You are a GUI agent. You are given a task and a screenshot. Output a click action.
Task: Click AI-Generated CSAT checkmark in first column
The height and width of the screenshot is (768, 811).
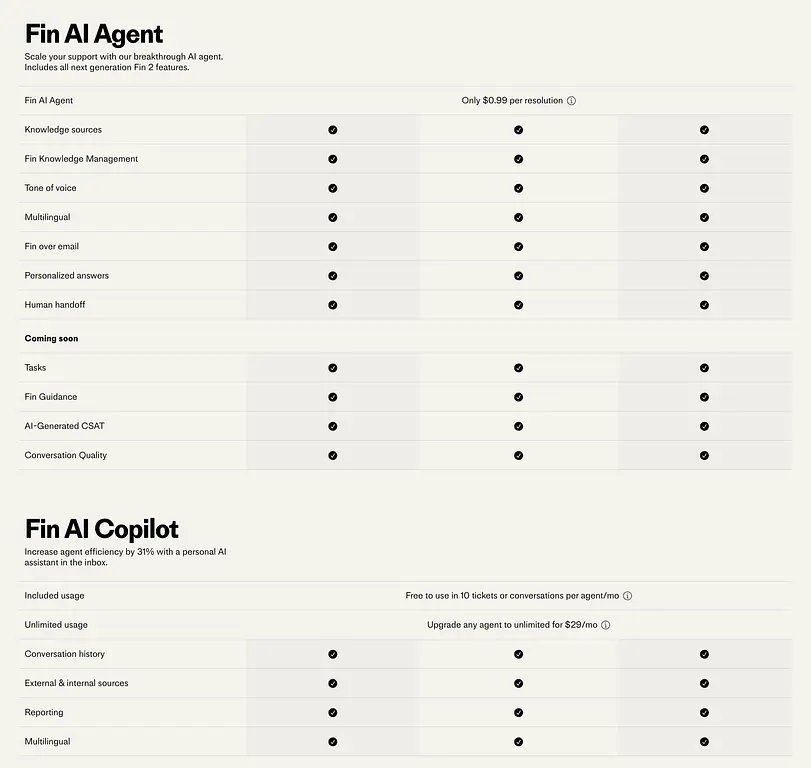333,426
